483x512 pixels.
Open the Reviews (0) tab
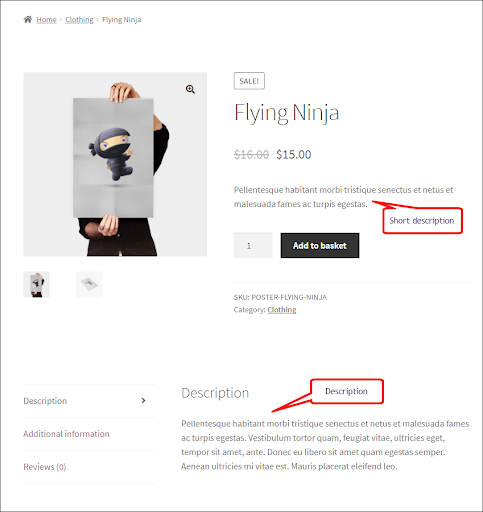point(45,467)
